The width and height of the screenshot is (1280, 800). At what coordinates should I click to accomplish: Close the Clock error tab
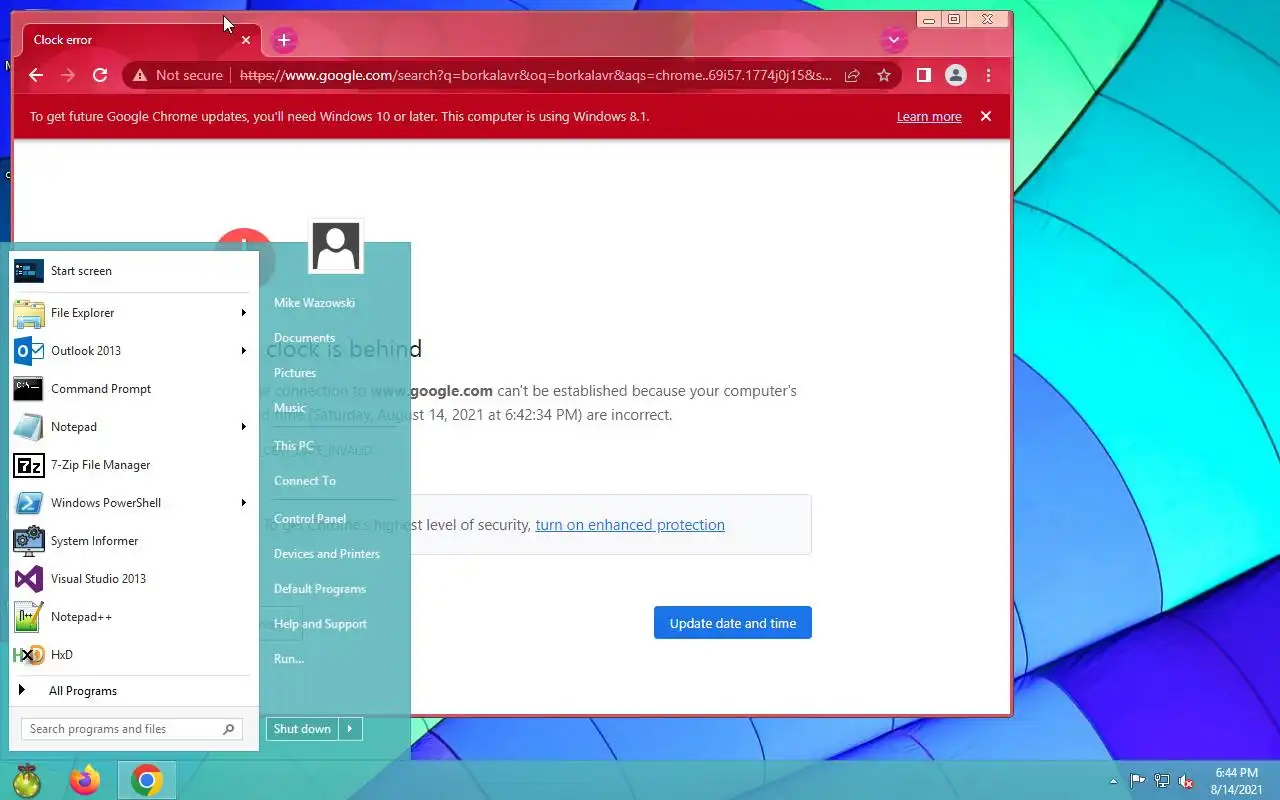[x=246, y=40]
